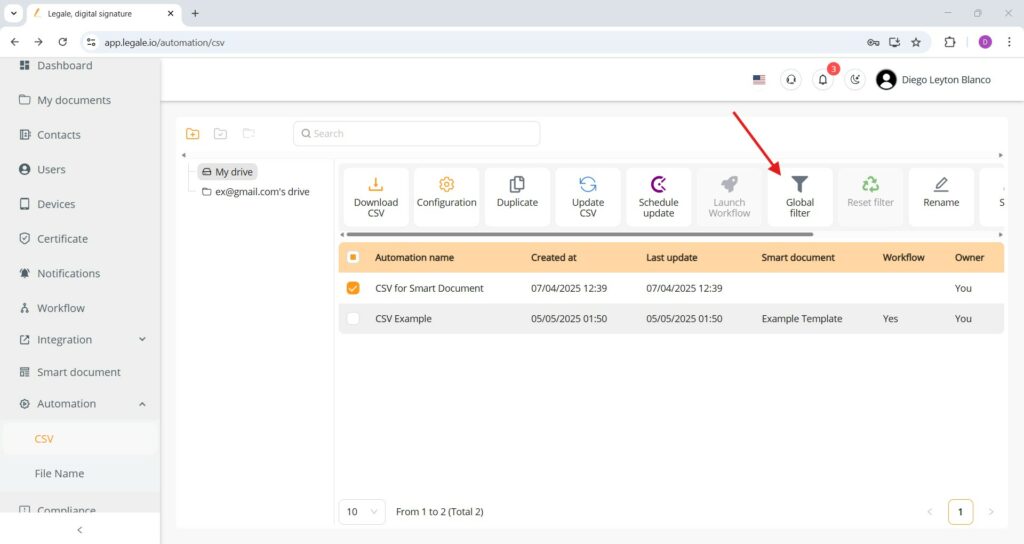Check the CSV Example row checkbox
This screenshot has width=1024, height=544.
click(x=353, y=319)
